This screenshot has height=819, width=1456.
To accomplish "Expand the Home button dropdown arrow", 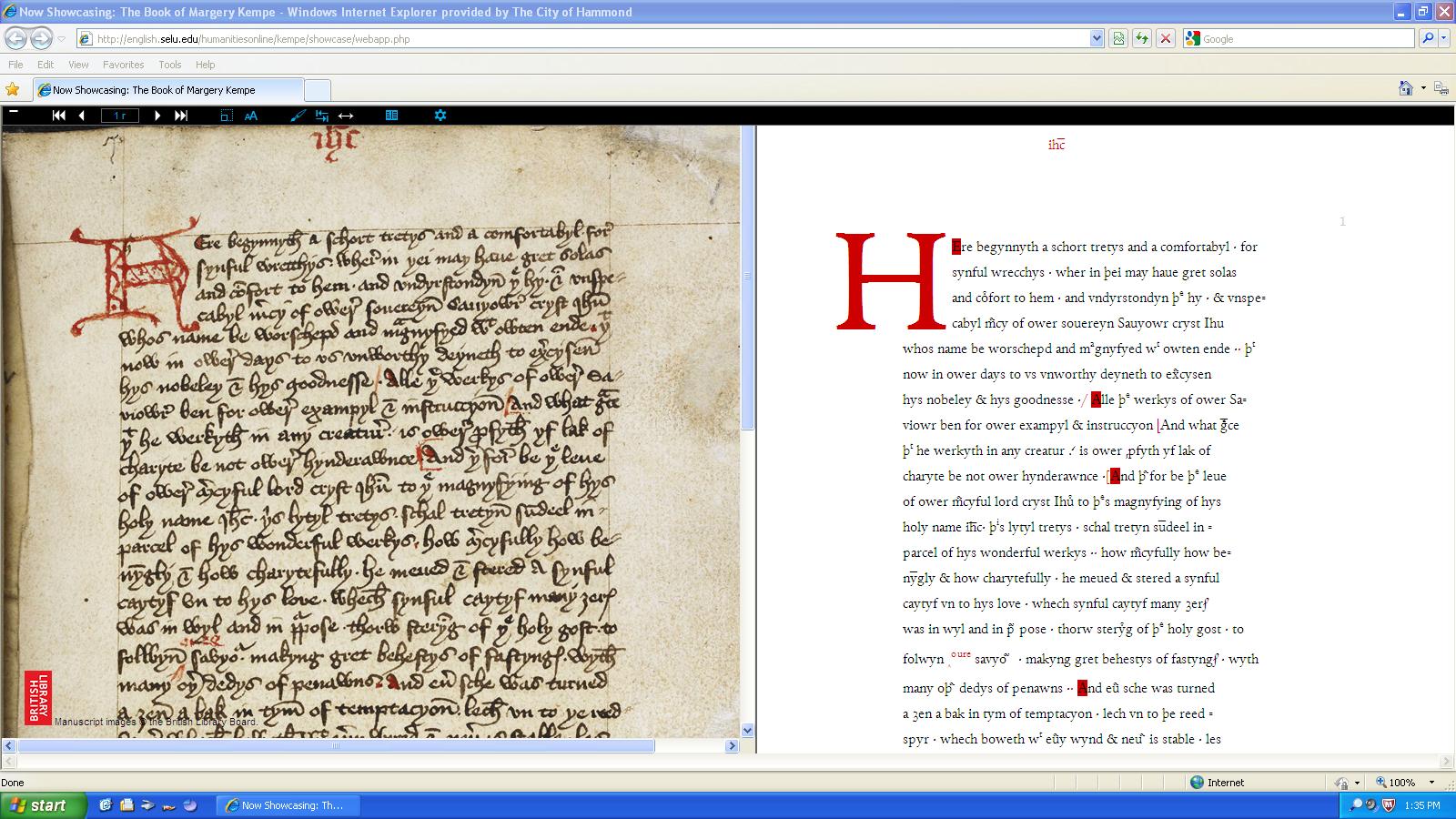I will (1423, 88).
